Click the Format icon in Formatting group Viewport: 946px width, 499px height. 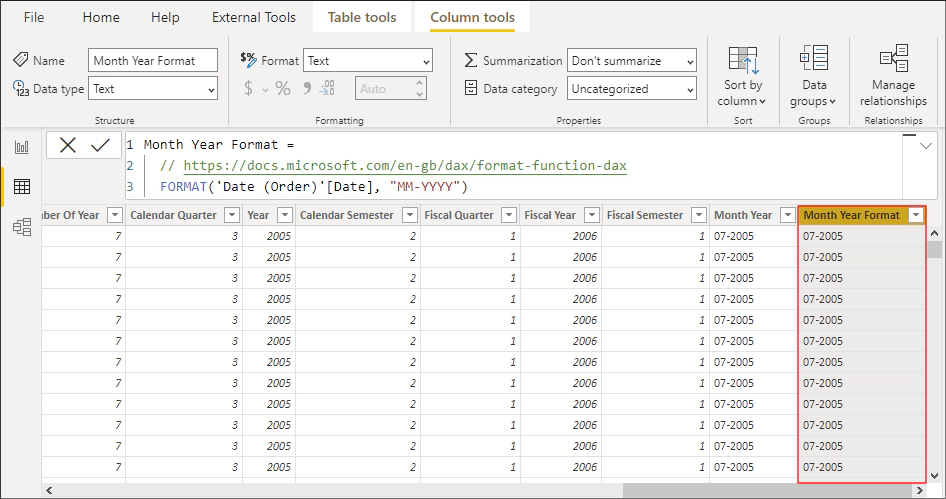click(248, 59)
